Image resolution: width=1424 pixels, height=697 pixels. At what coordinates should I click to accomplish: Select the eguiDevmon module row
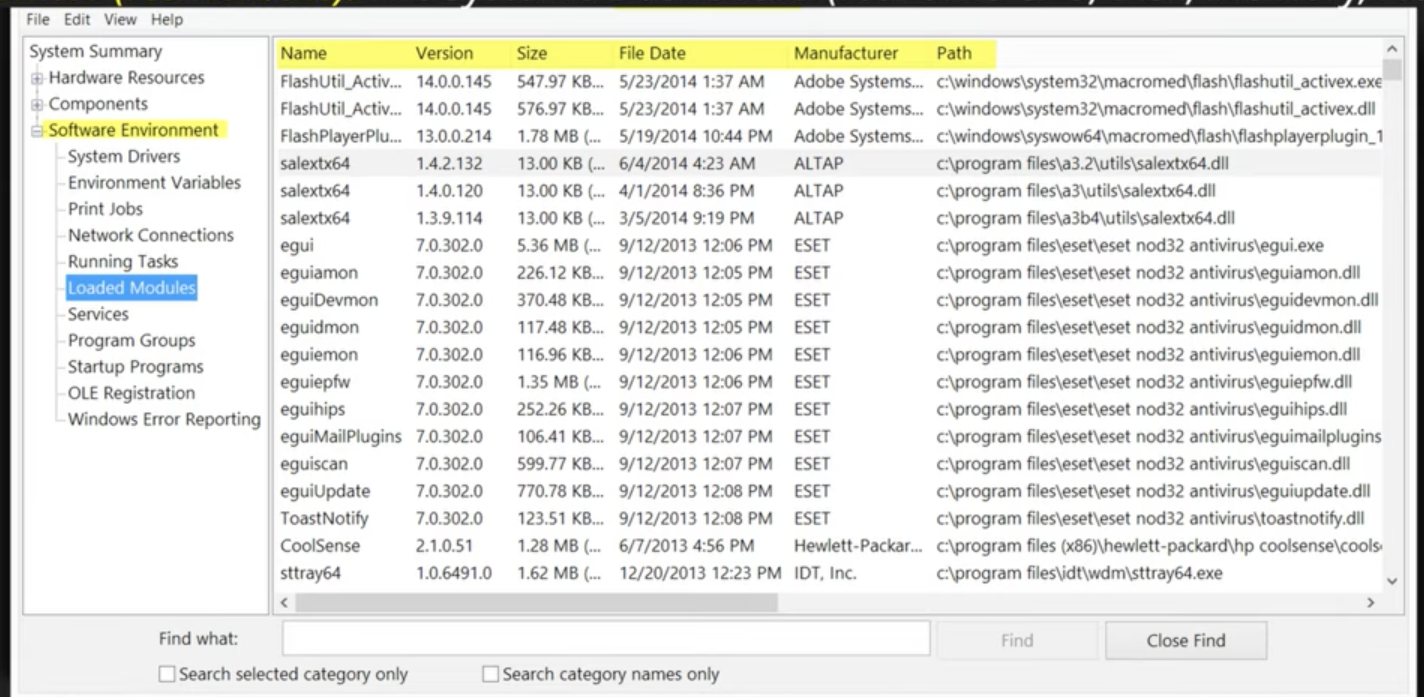(829, 300)
